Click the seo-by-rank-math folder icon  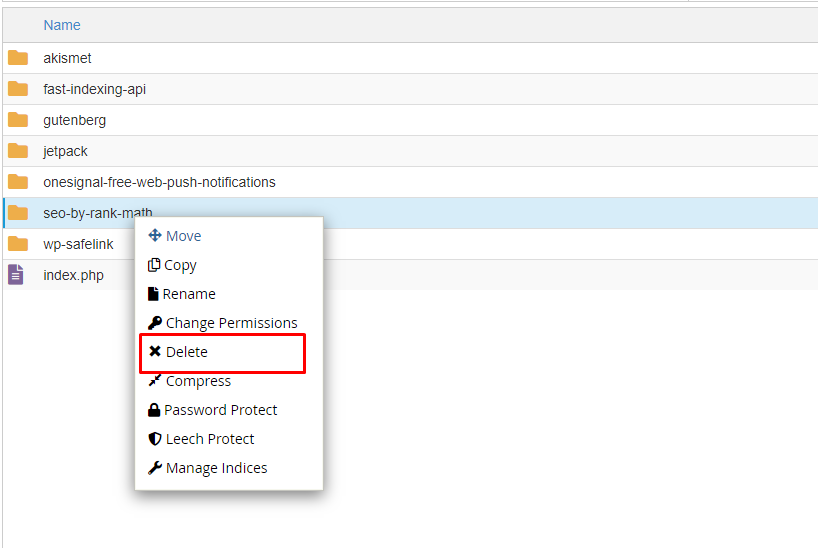(x=18, y=213)
